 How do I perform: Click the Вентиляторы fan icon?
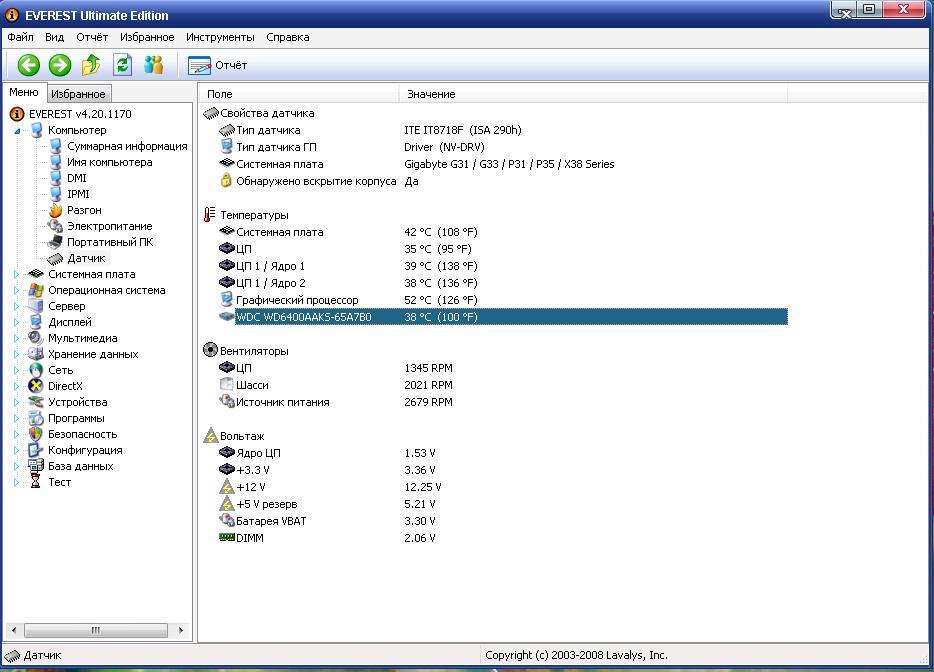point(210,350)
